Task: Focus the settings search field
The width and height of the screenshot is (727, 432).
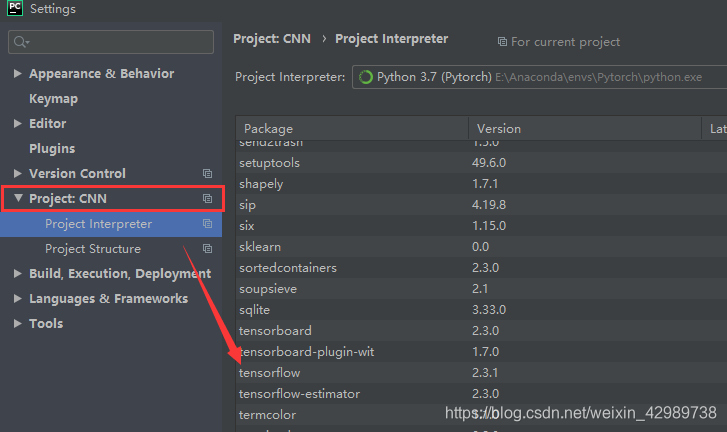Action: tap(111, 42)
